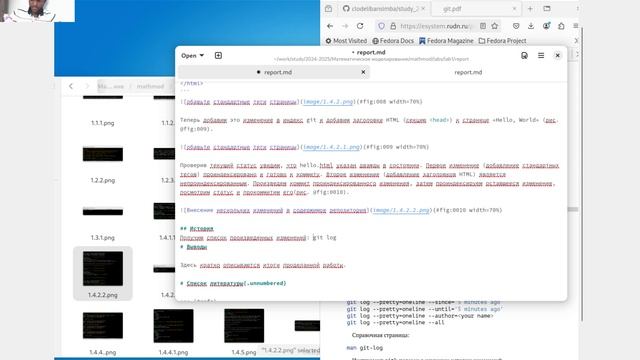Click the --author git log line in PDF
Image resolution: width=640 pixels, height=360 pixels.
point(420,316)
